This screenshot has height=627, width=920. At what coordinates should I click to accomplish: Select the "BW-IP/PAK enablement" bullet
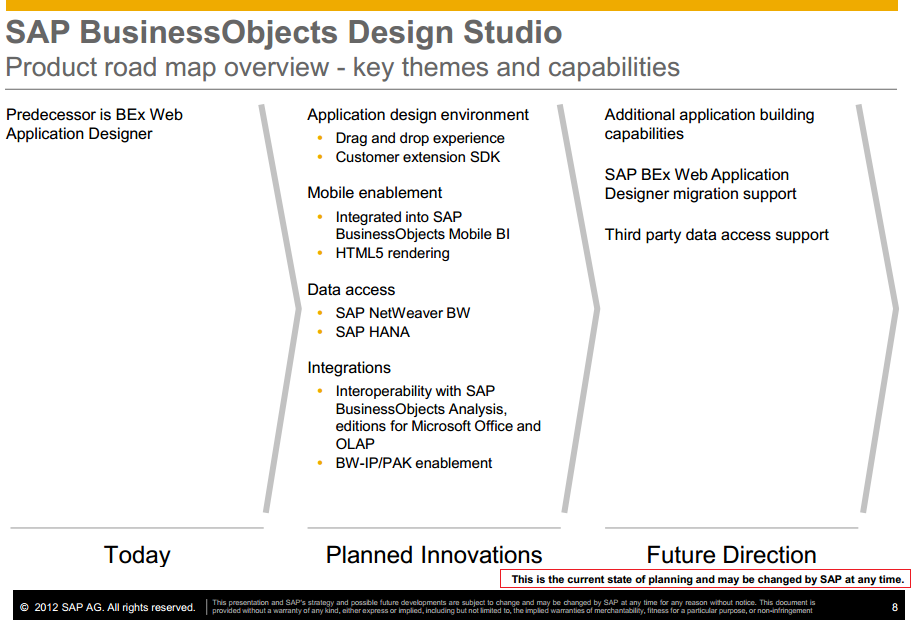[413, 463]
